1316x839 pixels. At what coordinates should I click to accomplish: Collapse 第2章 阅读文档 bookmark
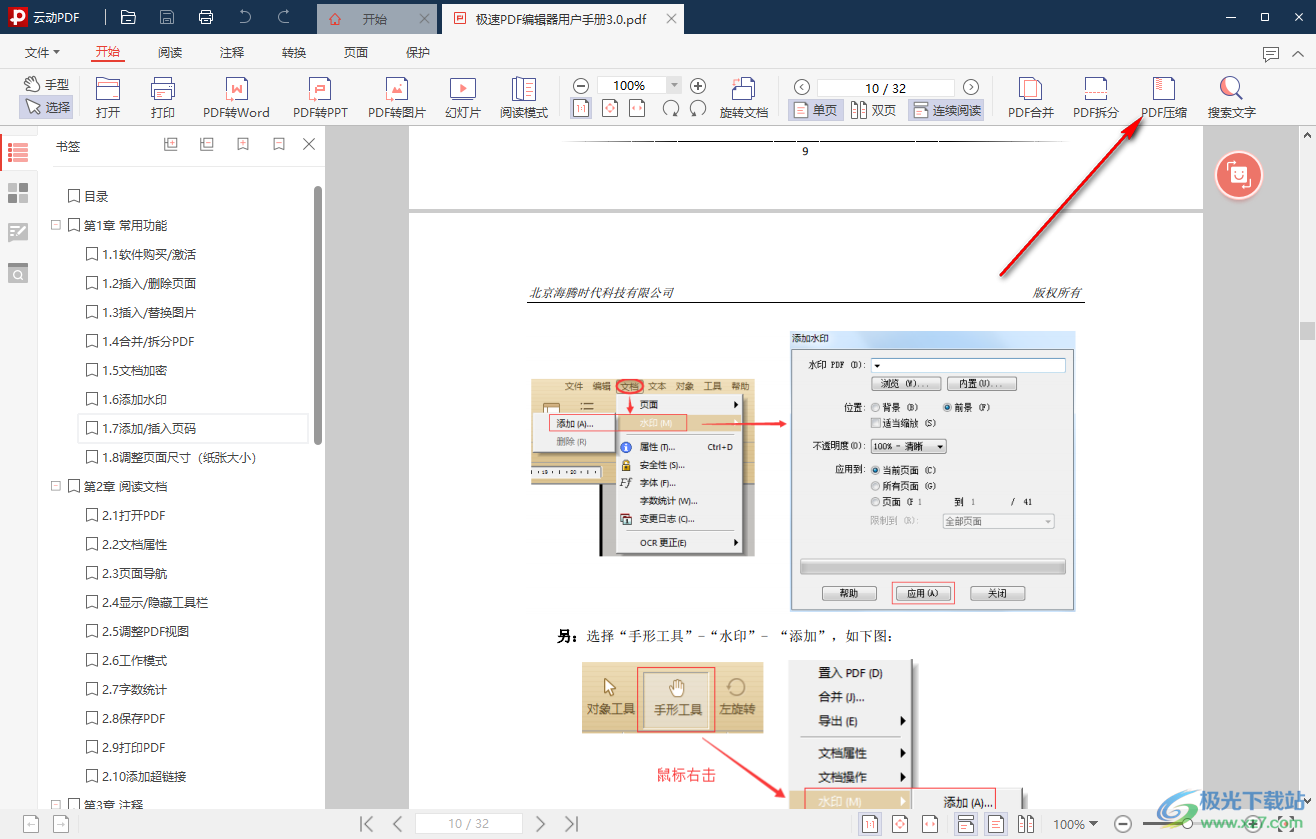coord(56,486)
